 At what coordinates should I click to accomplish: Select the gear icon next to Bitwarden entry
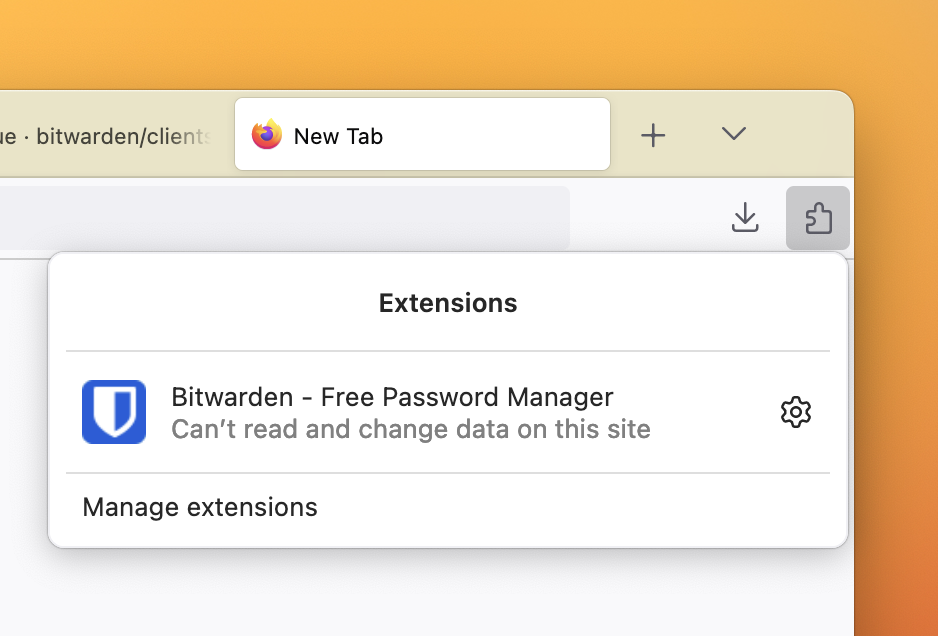coord(796,411)
